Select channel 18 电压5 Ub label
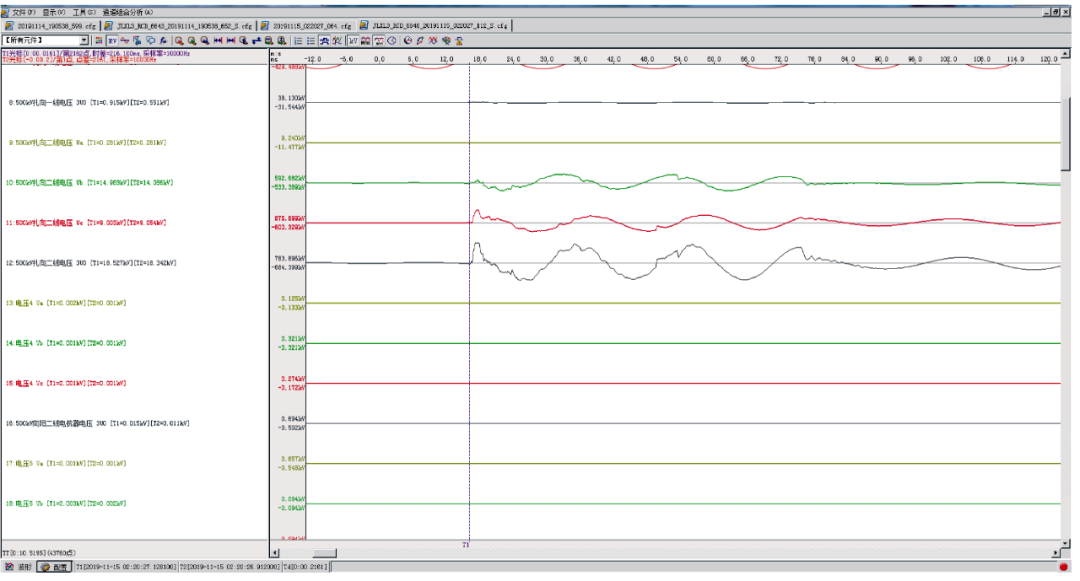Image resolution: width=1080 pixels, height=581 pixels. tap(66, 503)
